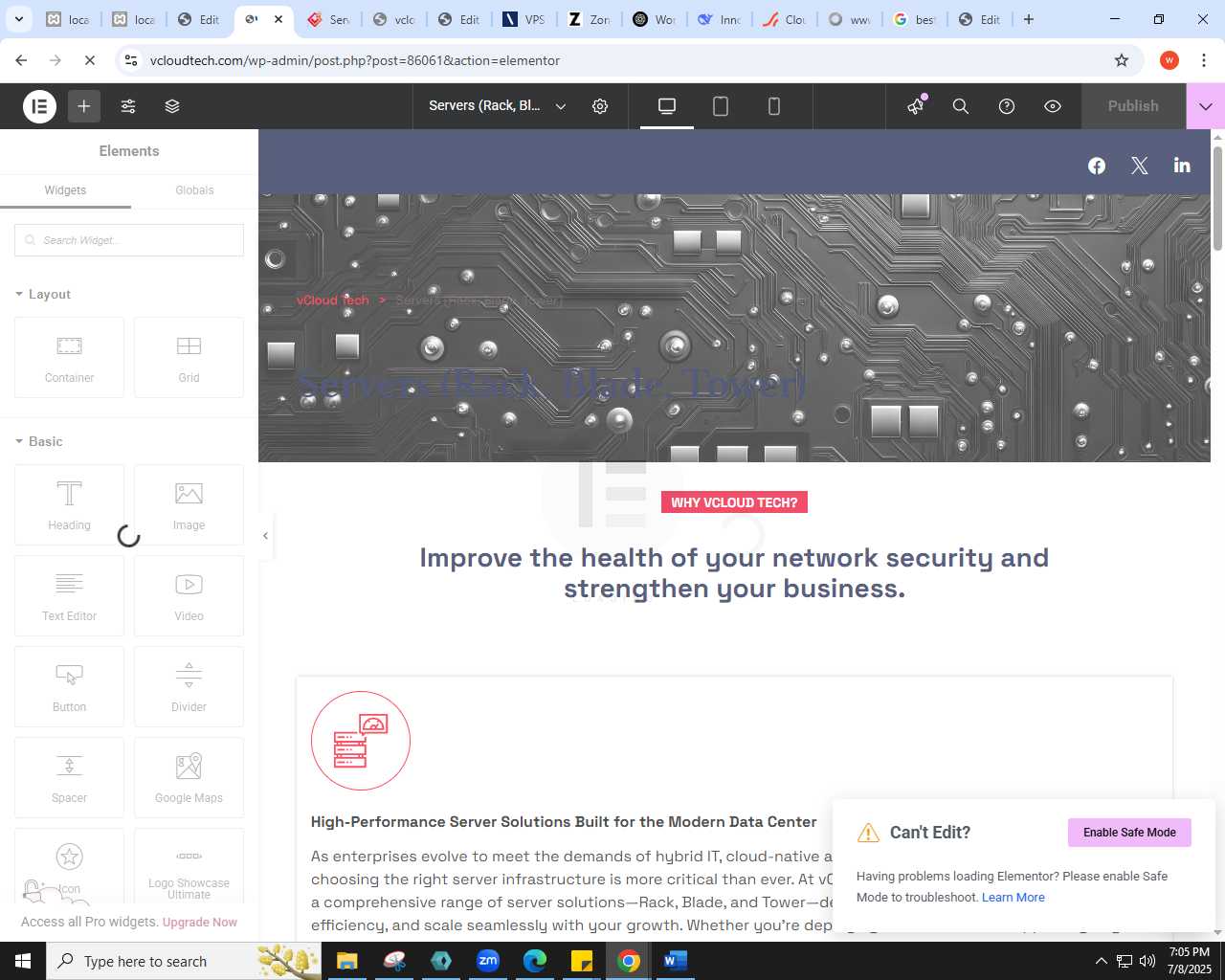This screenshot has width=1225, height=980.
Task: Open Microsoft Word from the taskbar
Action: click(x=675, y=961)
